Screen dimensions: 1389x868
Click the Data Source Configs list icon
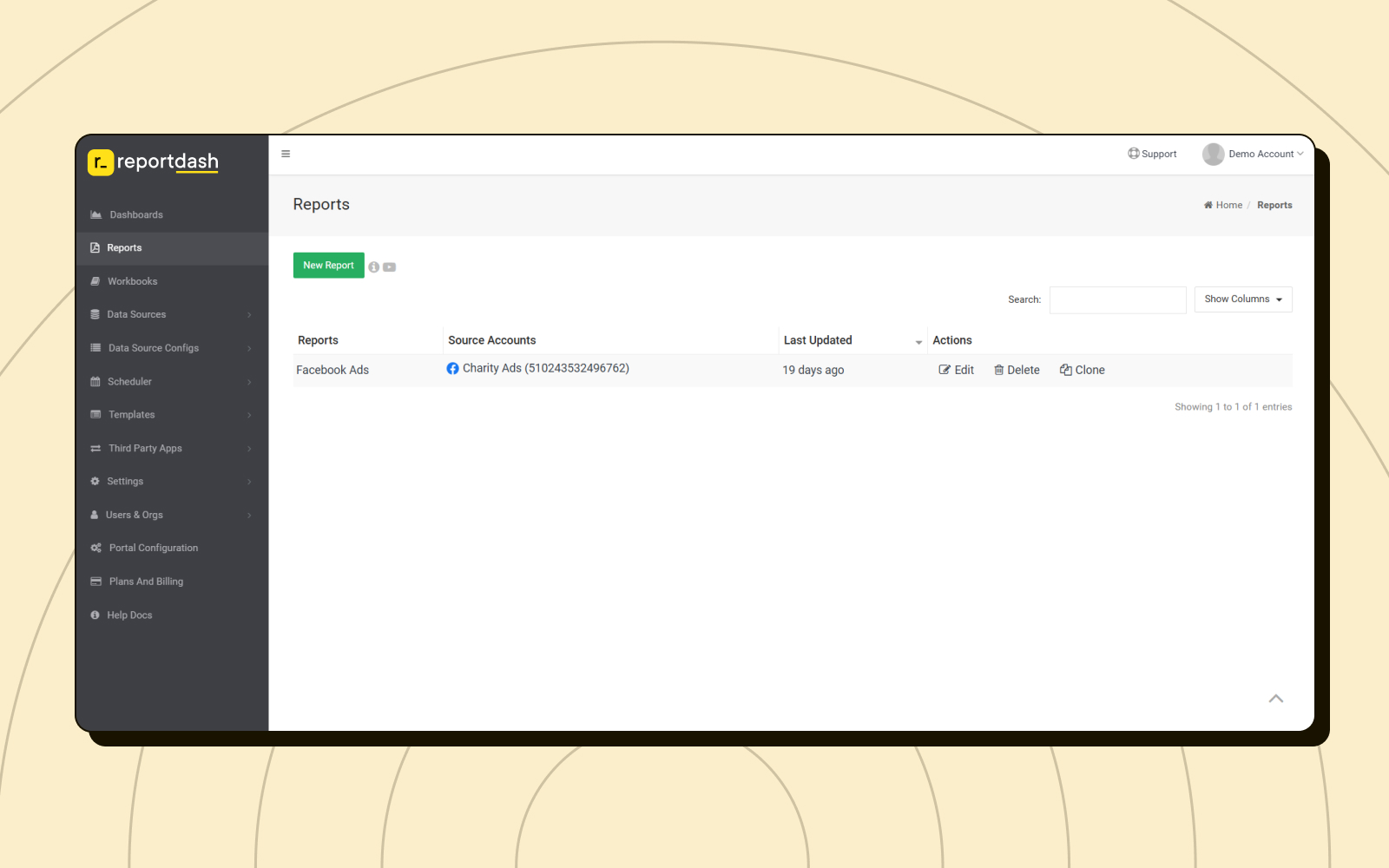coord(95,348)
